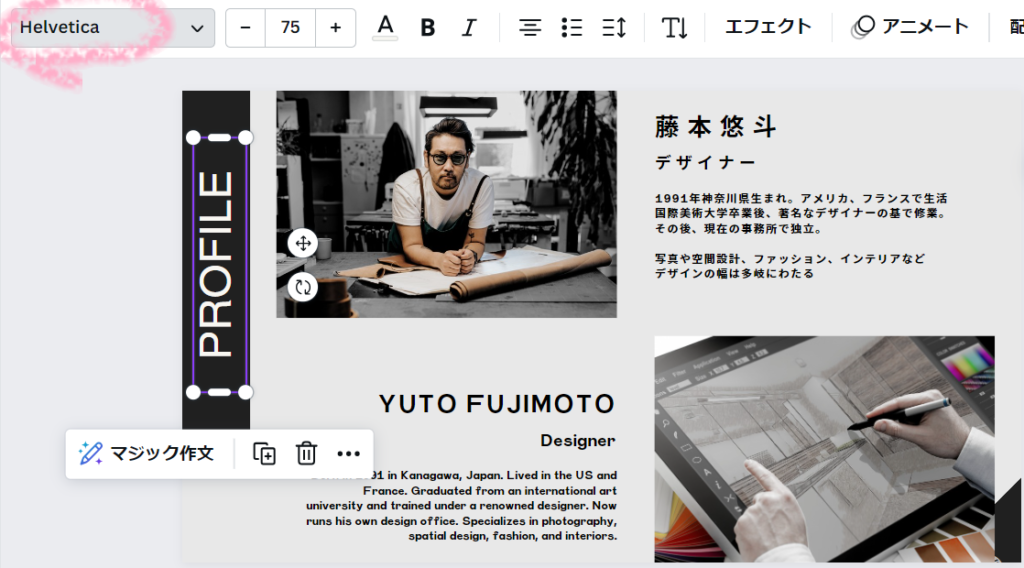Select the English biography paragraph

pos(462,505)
